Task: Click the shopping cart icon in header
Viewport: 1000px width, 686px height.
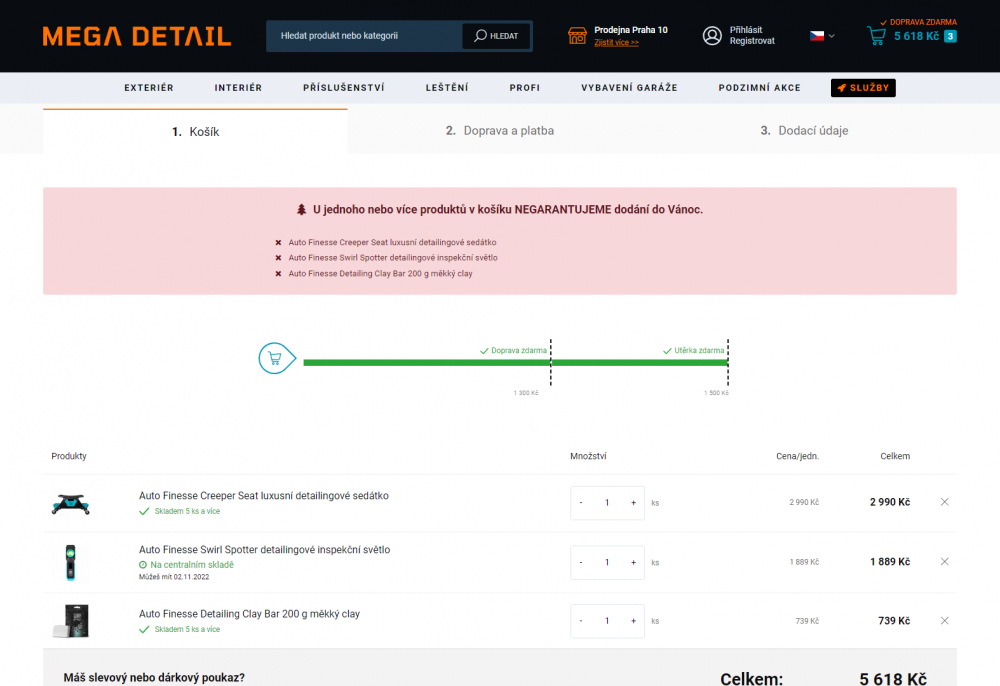Action: 876,36
